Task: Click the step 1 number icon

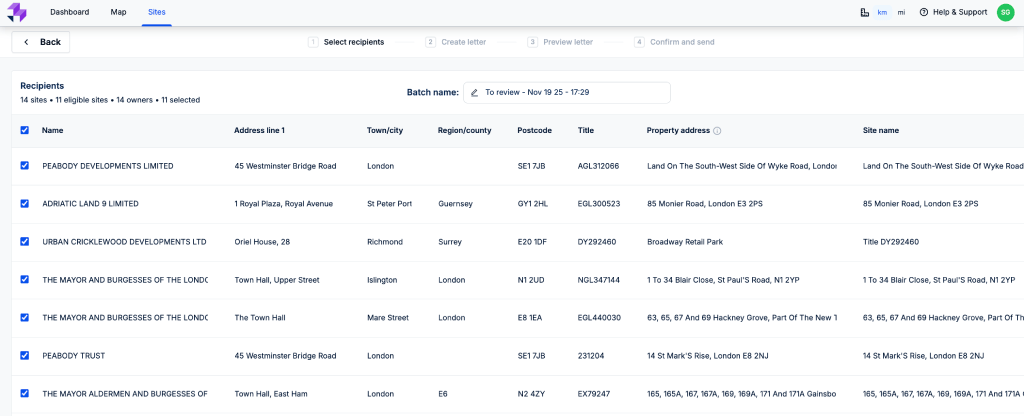Action: coord(313,42)
